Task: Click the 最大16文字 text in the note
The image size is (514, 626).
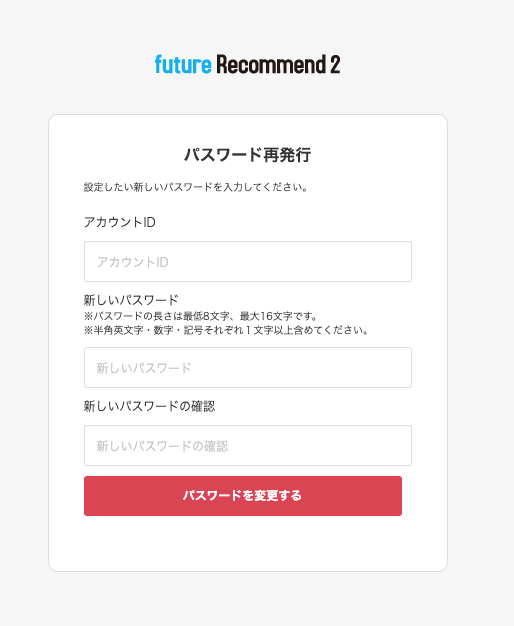Action: pos(266,316)
